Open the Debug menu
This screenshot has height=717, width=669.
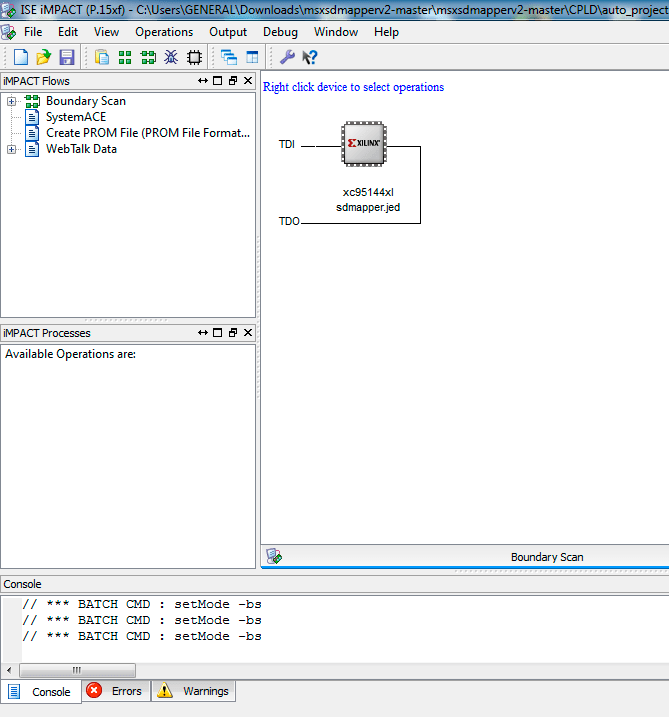pos(280,32)
